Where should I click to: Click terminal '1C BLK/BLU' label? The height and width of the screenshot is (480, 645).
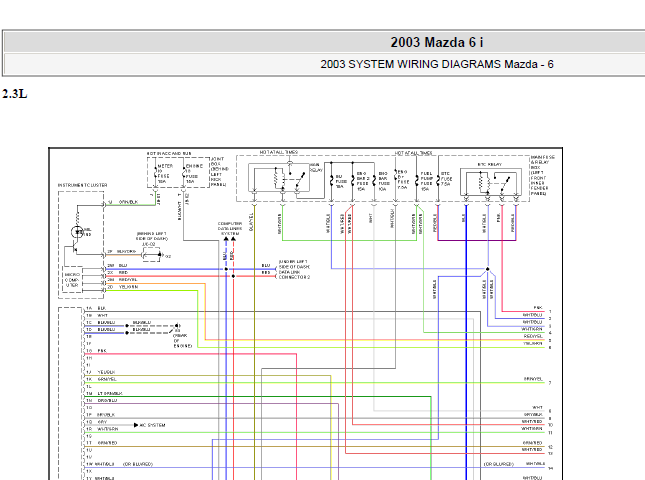coord(101,322)
